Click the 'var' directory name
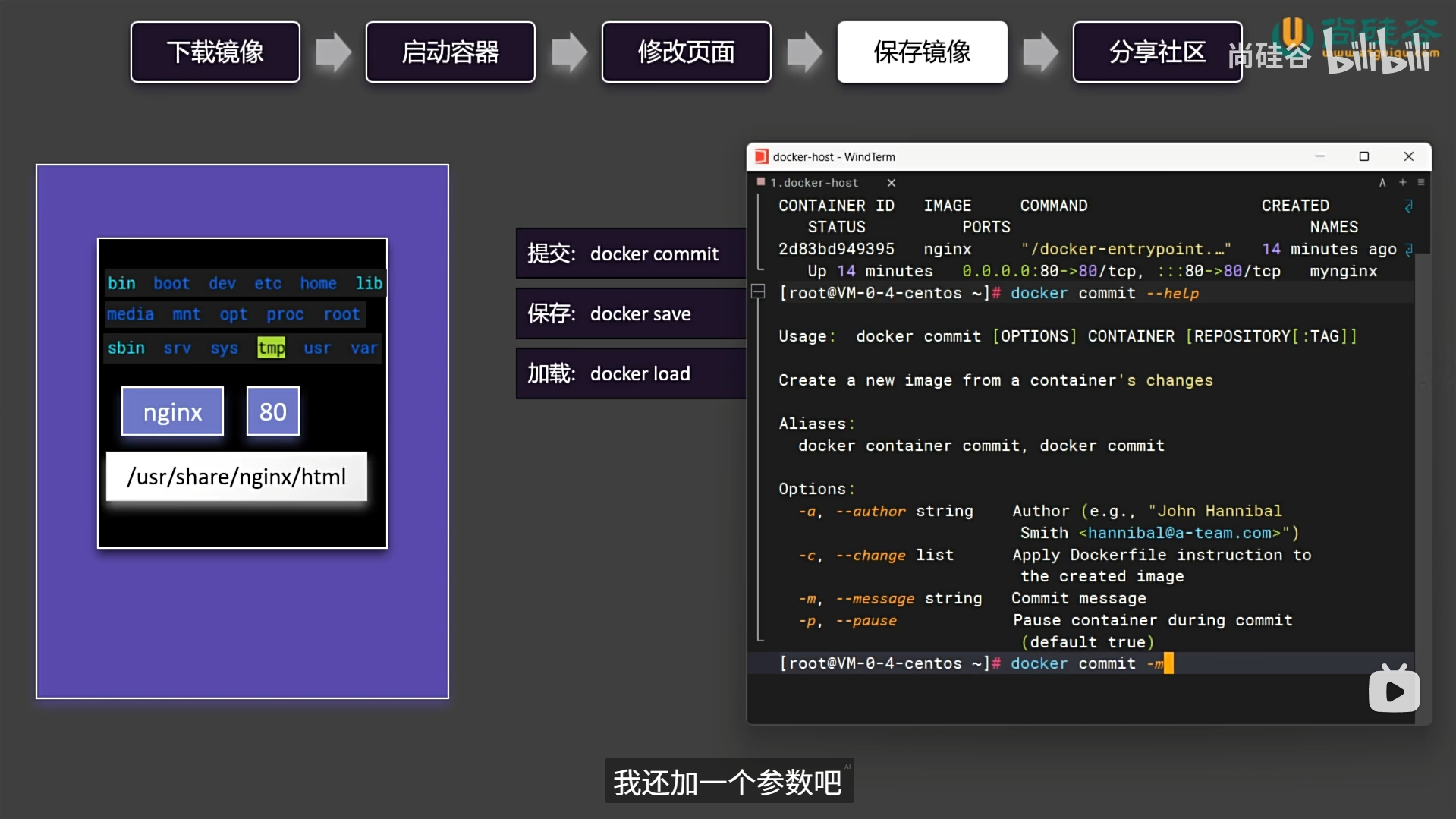The width and height of the screenshot is (1456, 819). [x=364, y=348]
